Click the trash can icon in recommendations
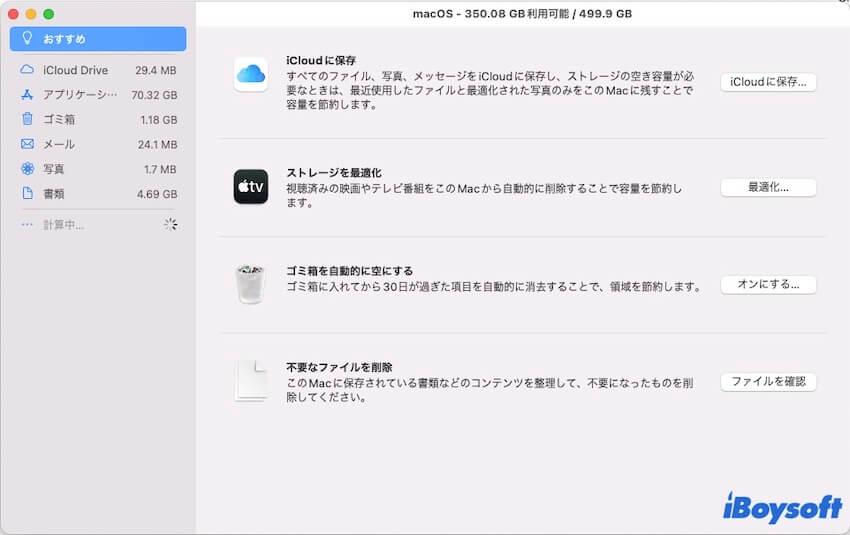The width and height of the screenshot is (850, 535). 250,284
